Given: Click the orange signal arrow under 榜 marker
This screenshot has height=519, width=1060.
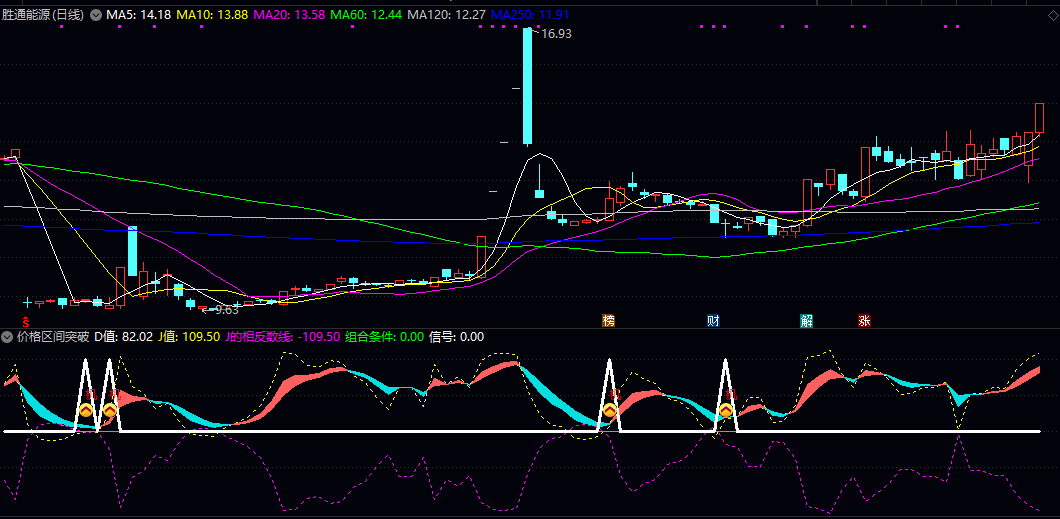Looking at the screenshot, I should 609,410.
